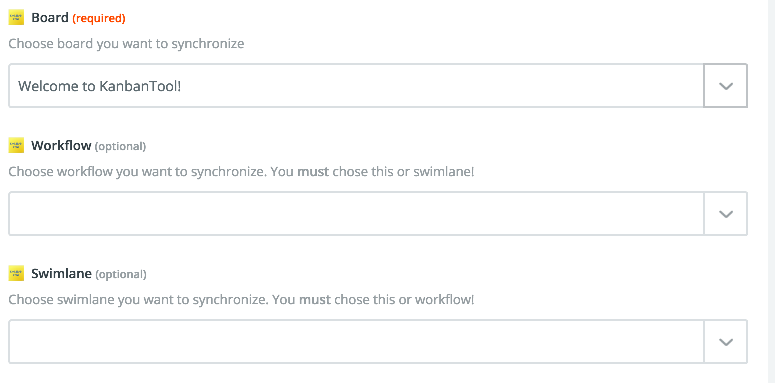
Task: Click the Board field label
Action: pos(50,18)
